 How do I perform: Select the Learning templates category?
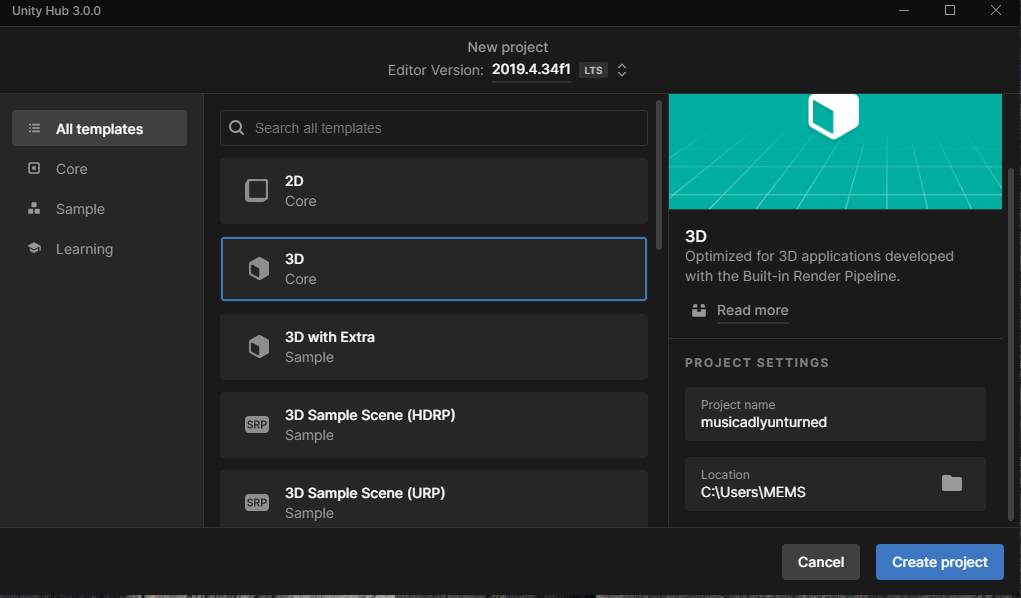coord(84,249)
